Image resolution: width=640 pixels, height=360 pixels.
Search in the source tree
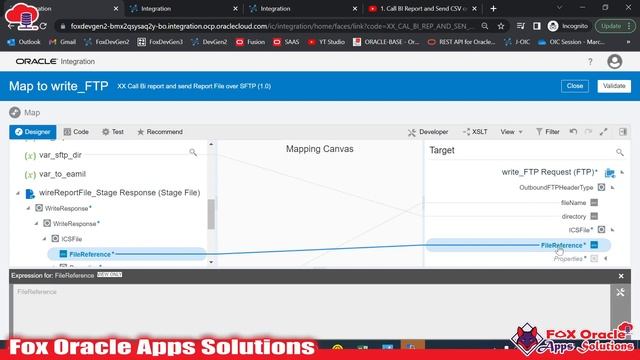pos(193,152)
